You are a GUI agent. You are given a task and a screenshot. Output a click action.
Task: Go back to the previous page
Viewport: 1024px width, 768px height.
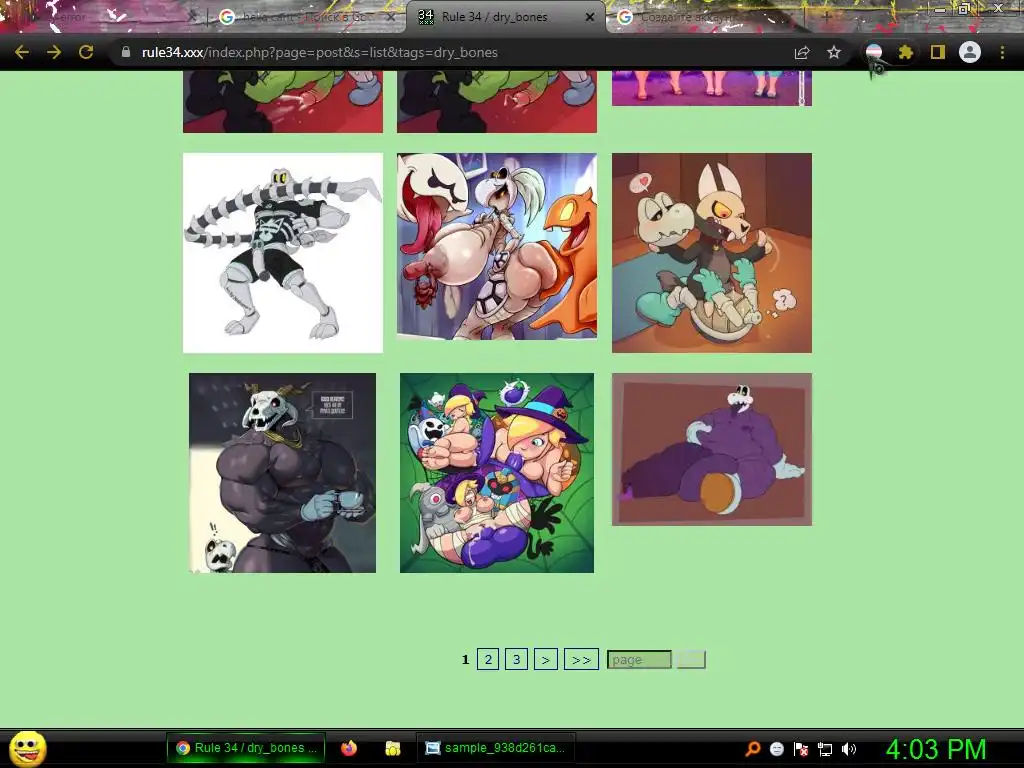(22, 52)
